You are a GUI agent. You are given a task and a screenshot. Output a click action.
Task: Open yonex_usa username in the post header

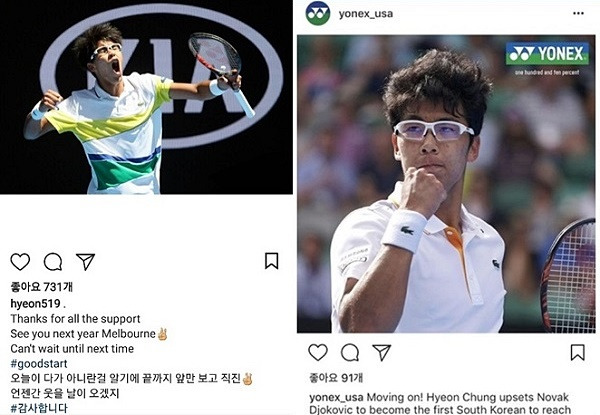point(366,14)
